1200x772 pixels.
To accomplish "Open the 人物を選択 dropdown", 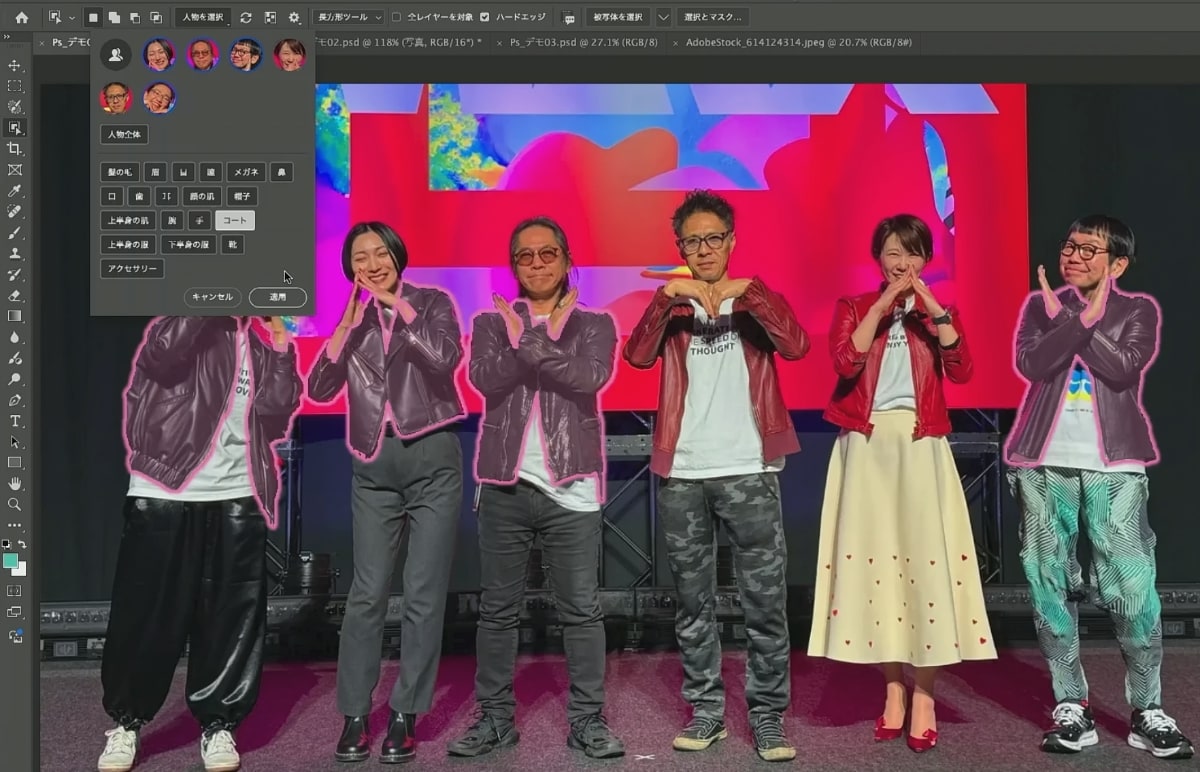I will pos(203,17).
